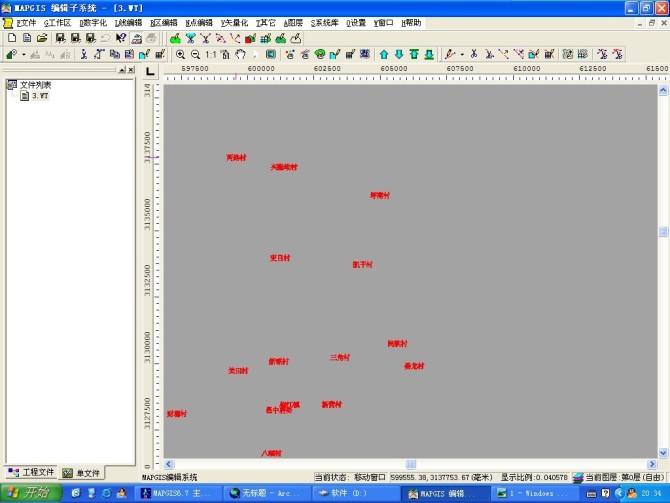Open dropdown arrow next to pen tool
The height and width of the screenshot is (503, 670).
pos(462,55)
